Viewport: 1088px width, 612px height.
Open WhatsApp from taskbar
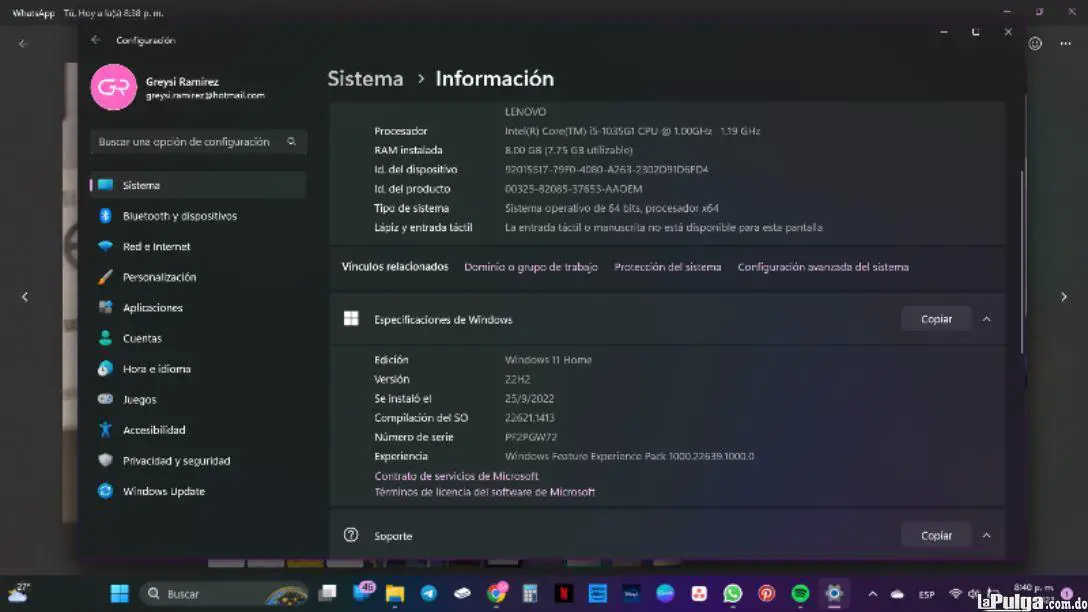pyautogui.click(x=733, y=593)
